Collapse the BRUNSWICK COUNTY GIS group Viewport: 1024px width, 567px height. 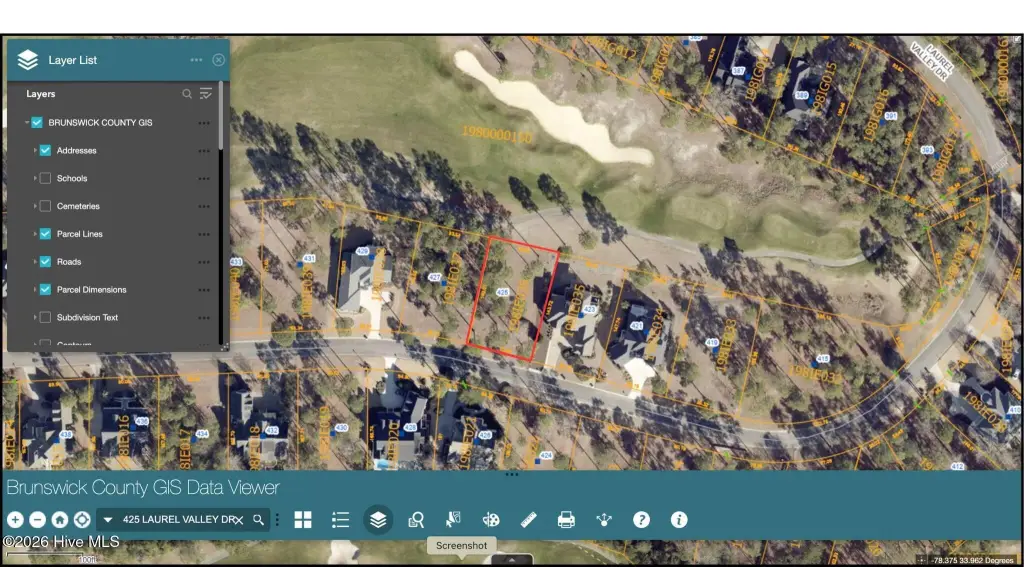click(26, 123)
